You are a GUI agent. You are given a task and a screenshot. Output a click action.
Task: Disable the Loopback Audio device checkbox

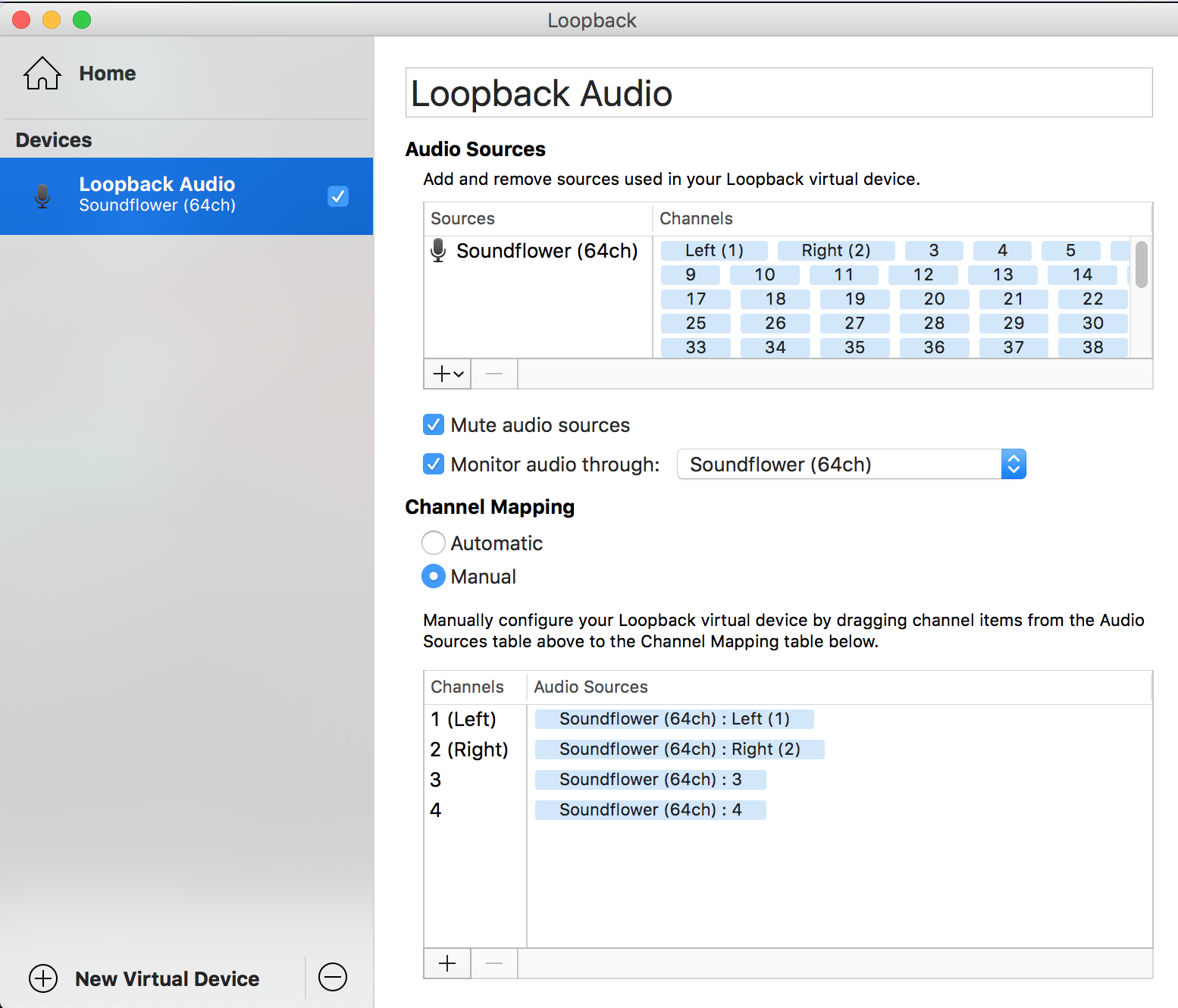[338, 196]
